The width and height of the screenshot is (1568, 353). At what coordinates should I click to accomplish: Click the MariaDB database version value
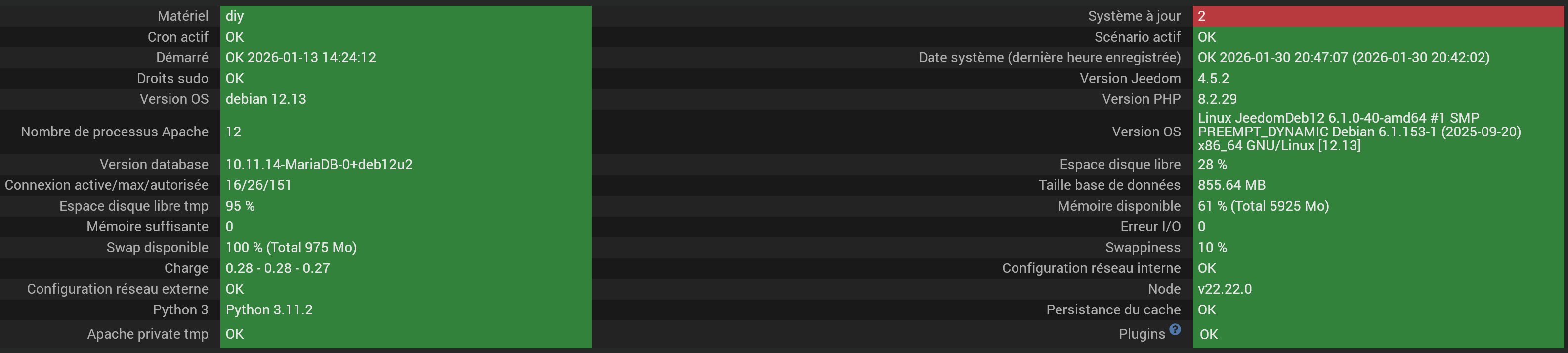coord(319,164)
